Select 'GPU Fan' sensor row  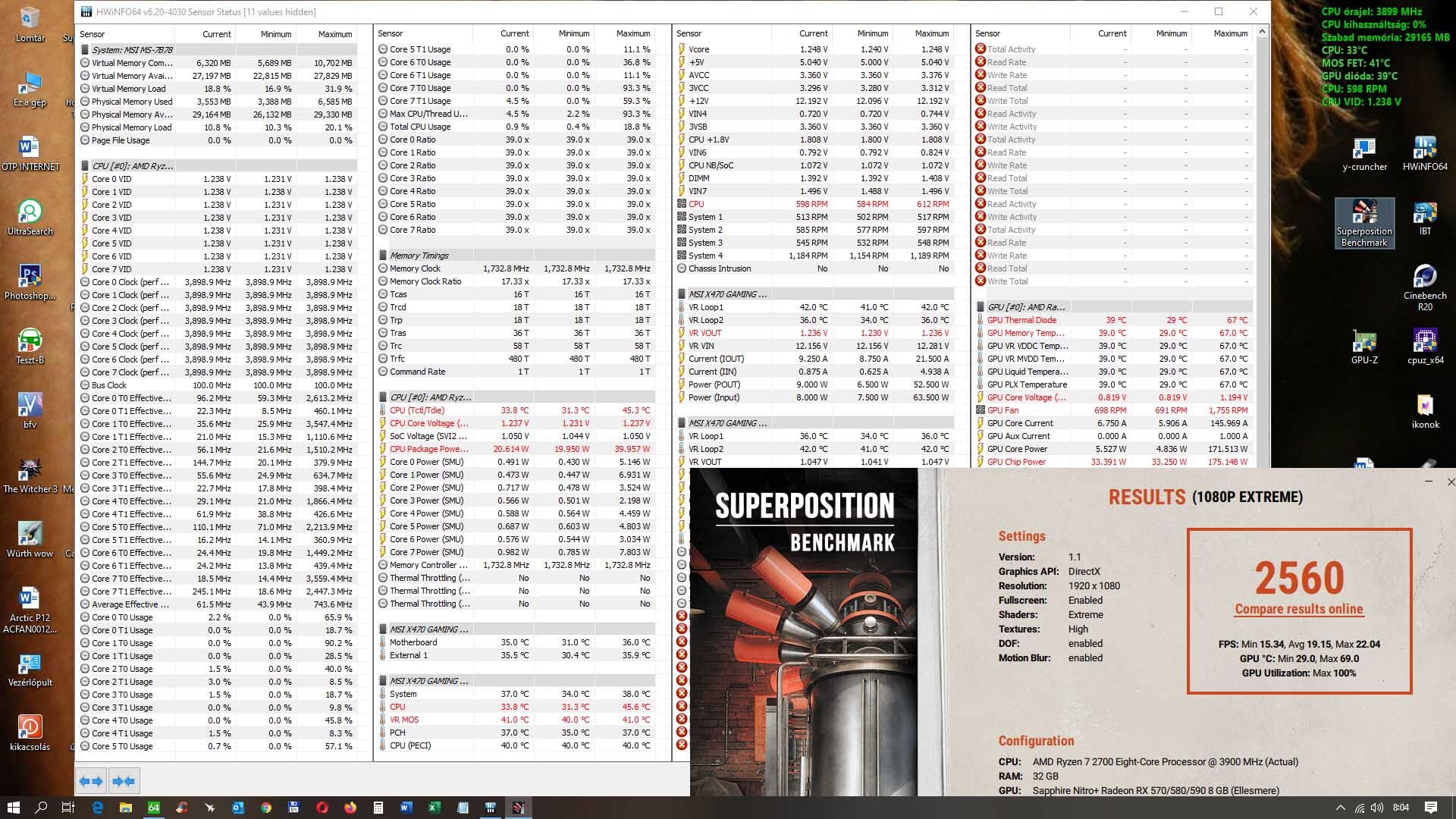pos(1113,410)
